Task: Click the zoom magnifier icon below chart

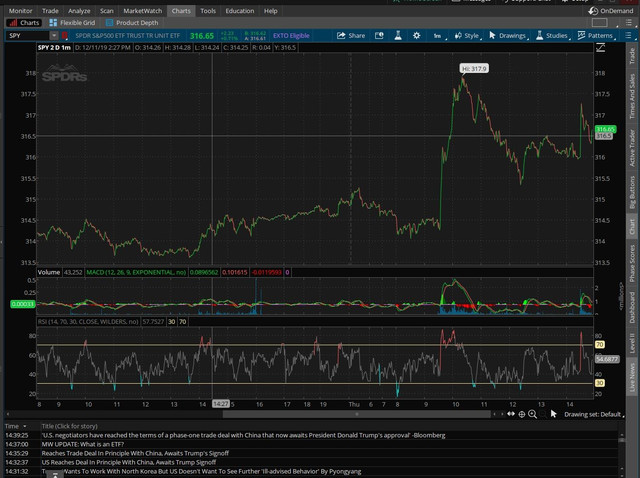Action: tap(532, 414)
